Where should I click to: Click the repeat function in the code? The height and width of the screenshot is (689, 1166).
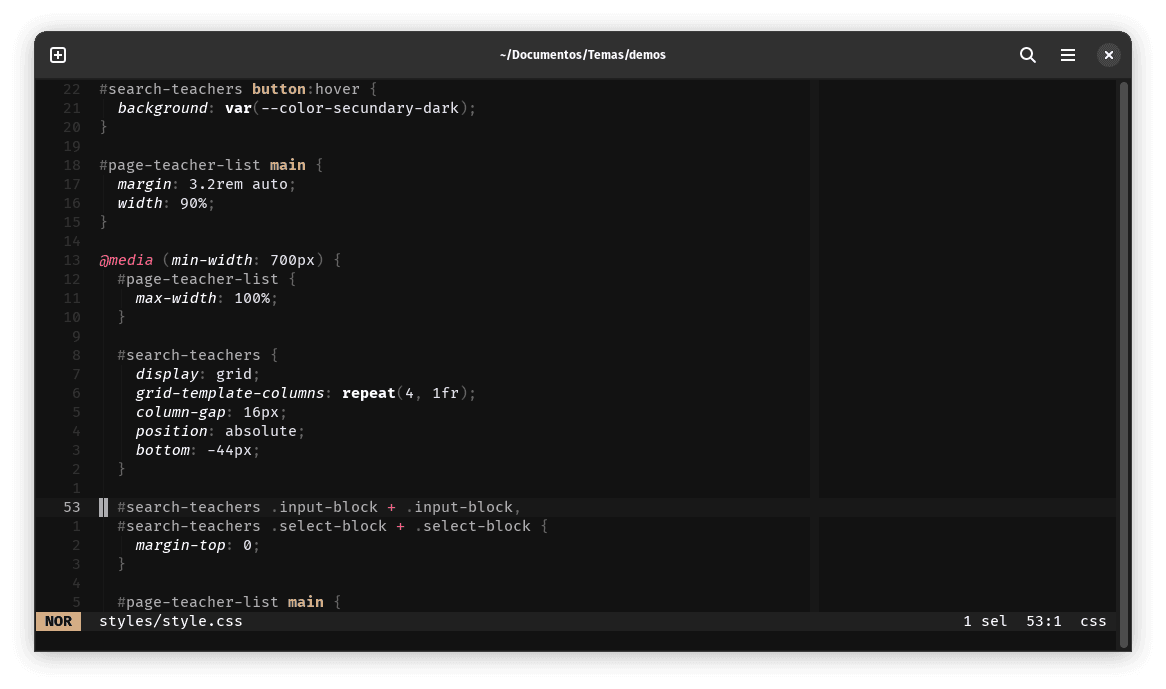[x=368, y=393]
